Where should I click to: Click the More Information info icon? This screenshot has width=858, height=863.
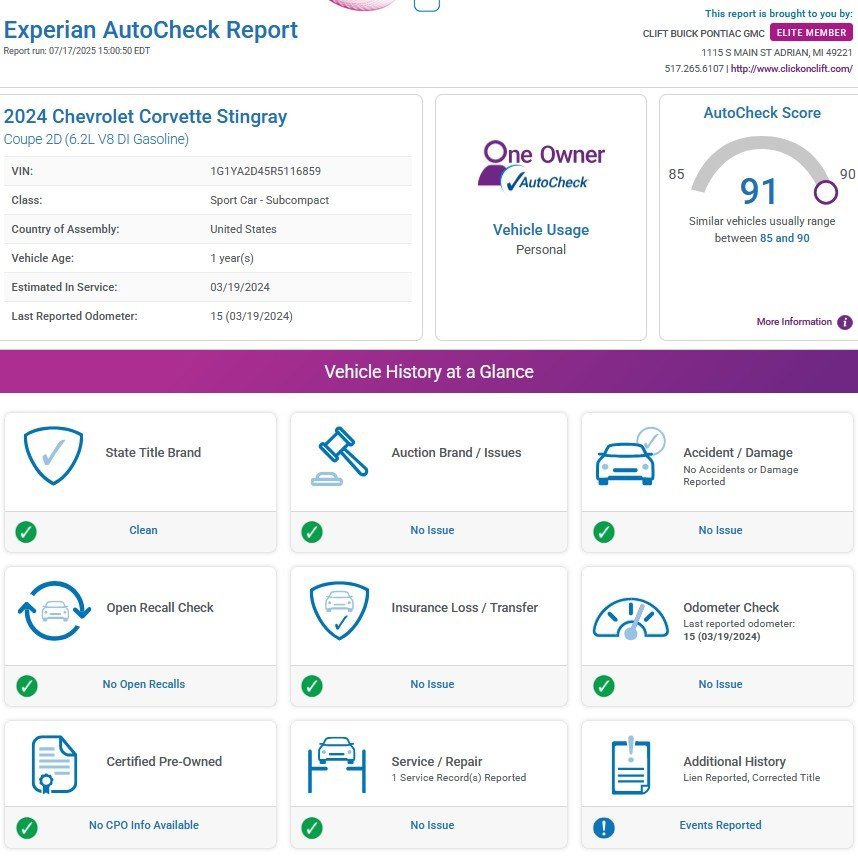coord(845,322)
